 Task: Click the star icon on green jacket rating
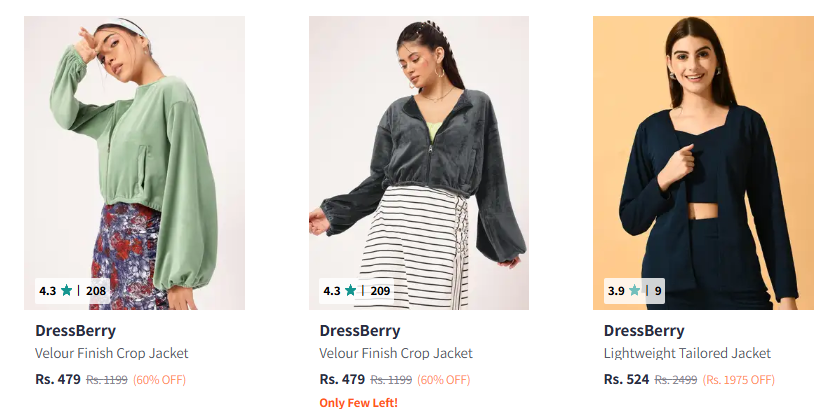coord(66,291)
